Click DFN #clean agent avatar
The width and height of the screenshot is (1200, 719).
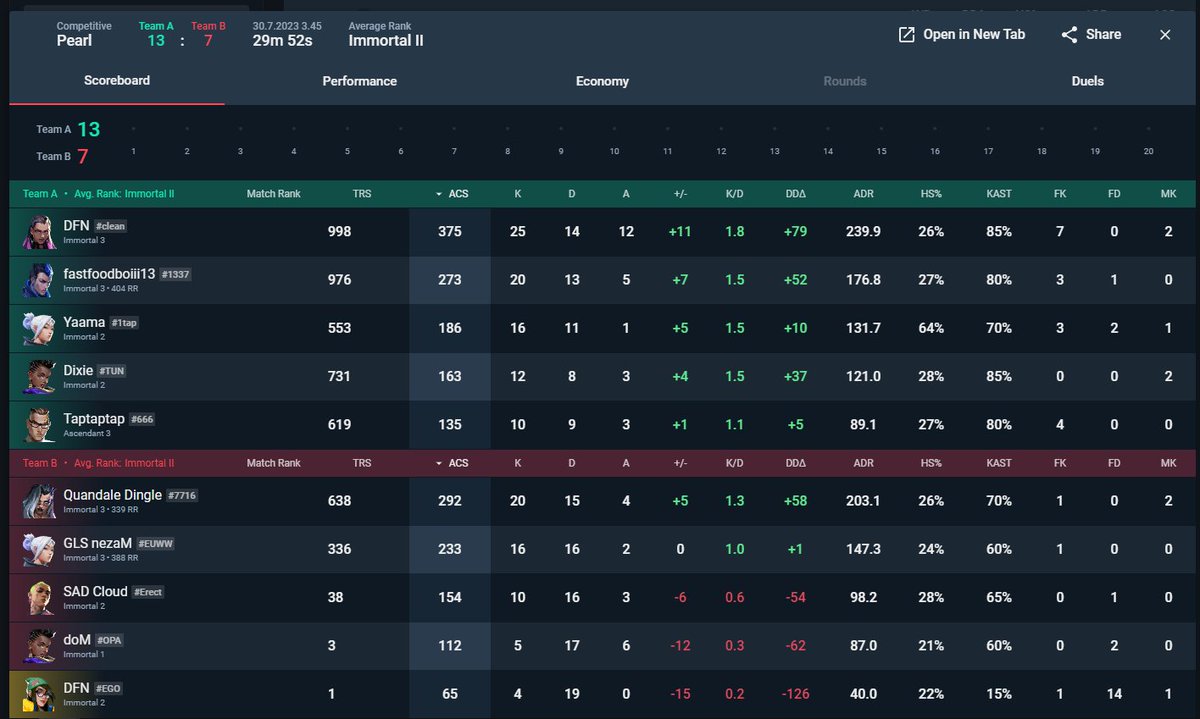(40, 232)
